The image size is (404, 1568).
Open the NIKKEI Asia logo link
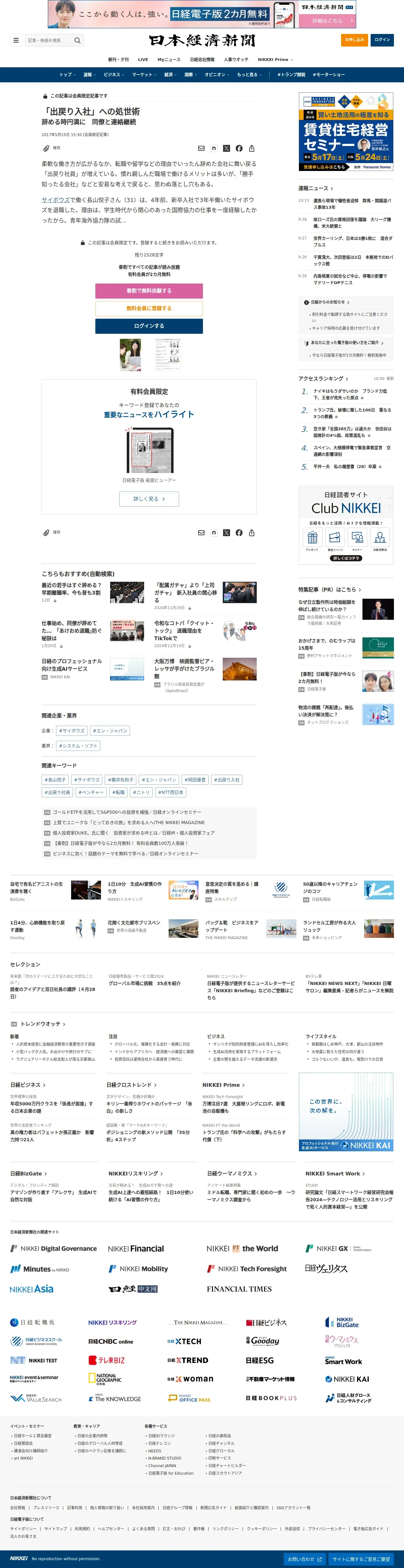coord(32,1289)
